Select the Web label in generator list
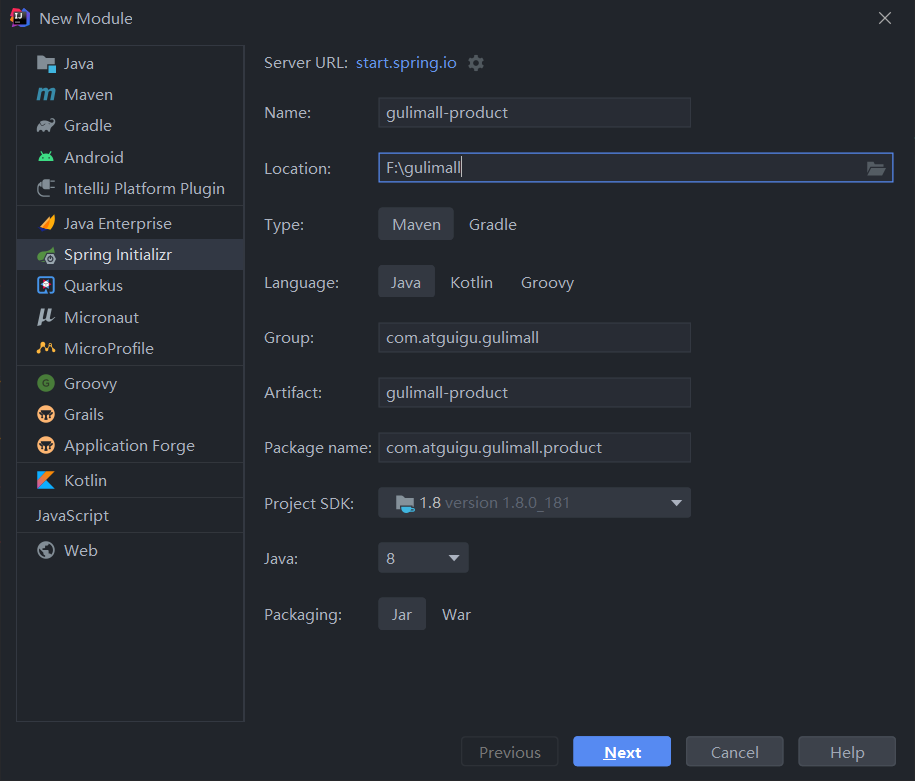Viewport: 915px width, 781px height. (x=81, y=550)
